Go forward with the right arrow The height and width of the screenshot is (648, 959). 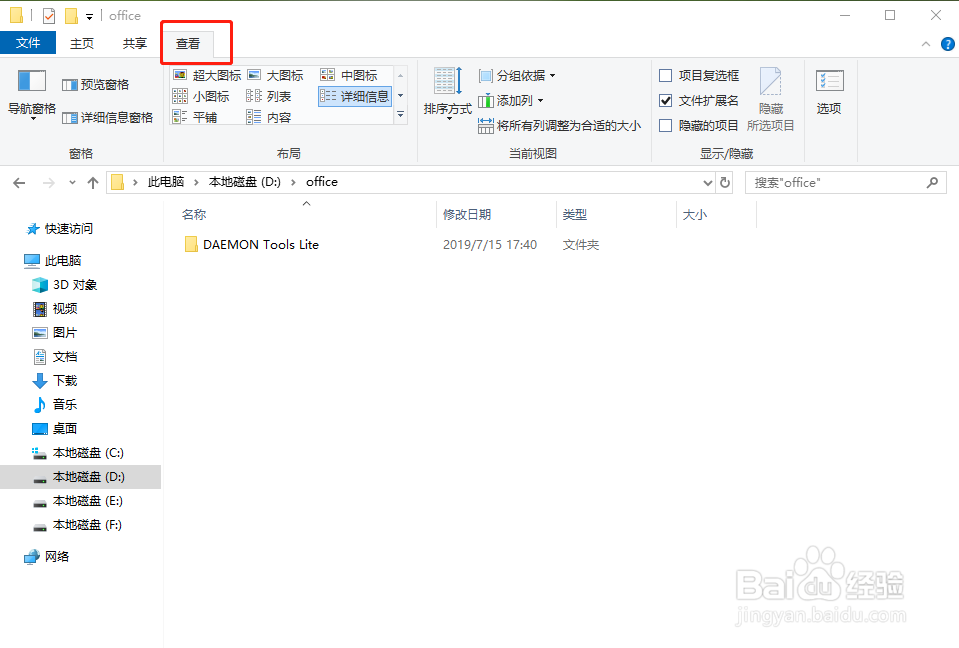(x=48, y=182)
